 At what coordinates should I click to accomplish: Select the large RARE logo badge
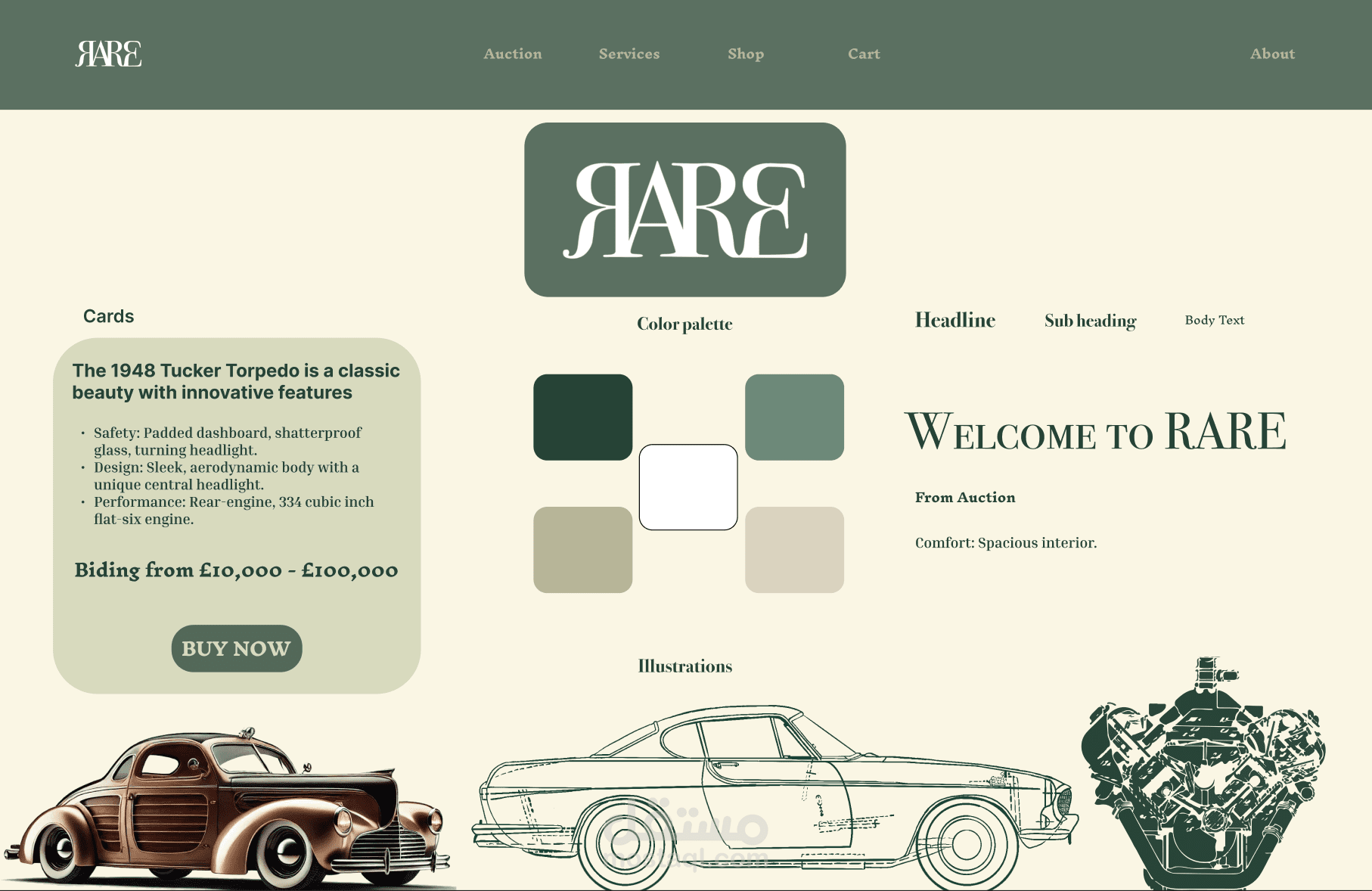(x=685, y=210)
